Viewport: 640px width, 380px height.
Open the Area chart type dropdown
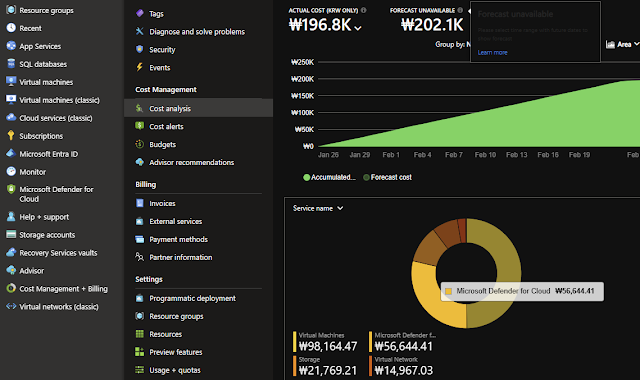pos(622,44)
